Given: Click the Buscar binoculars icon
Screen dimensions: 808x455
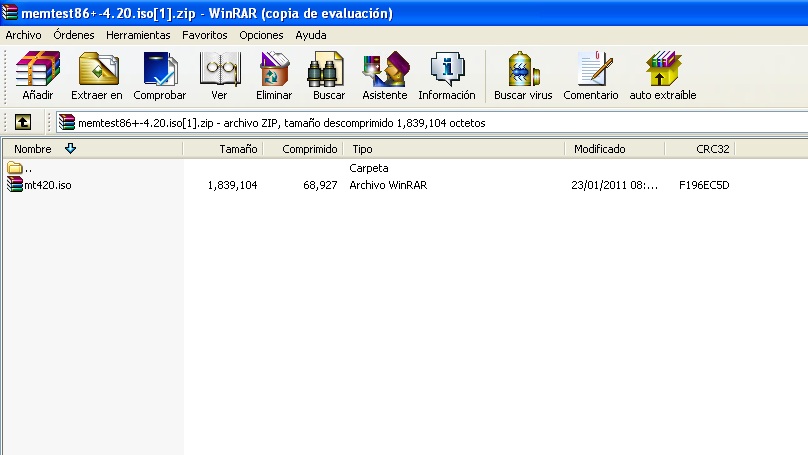Looking at the screenshot, I should point(326,68).
